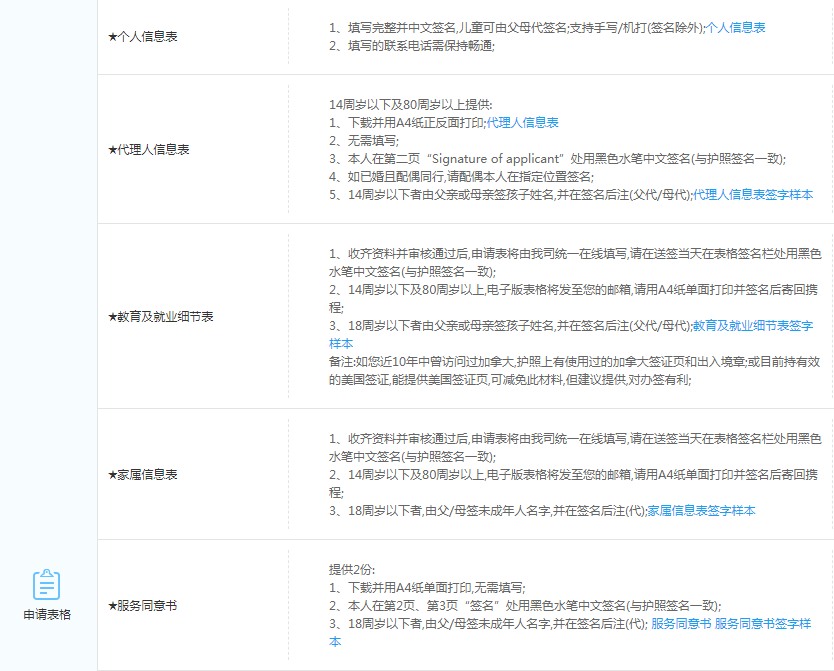Click the 填写的联系电话需保持畅通 instruction line
Screen dimensions: 834x671
point(412,46)
